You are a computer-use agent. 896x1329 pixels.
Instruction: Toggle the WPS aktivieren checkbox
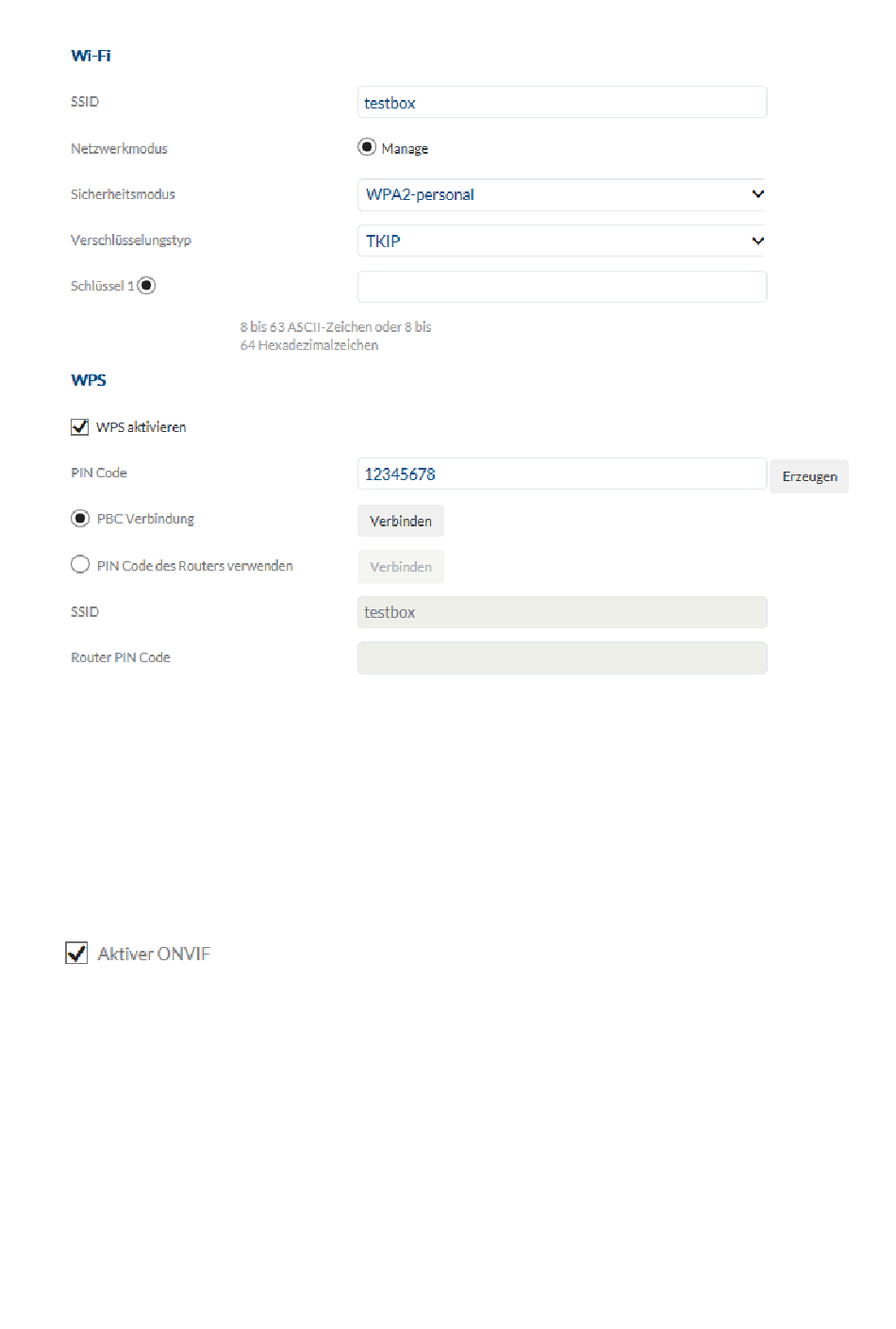pyautogui.click(x=80, y=427)
